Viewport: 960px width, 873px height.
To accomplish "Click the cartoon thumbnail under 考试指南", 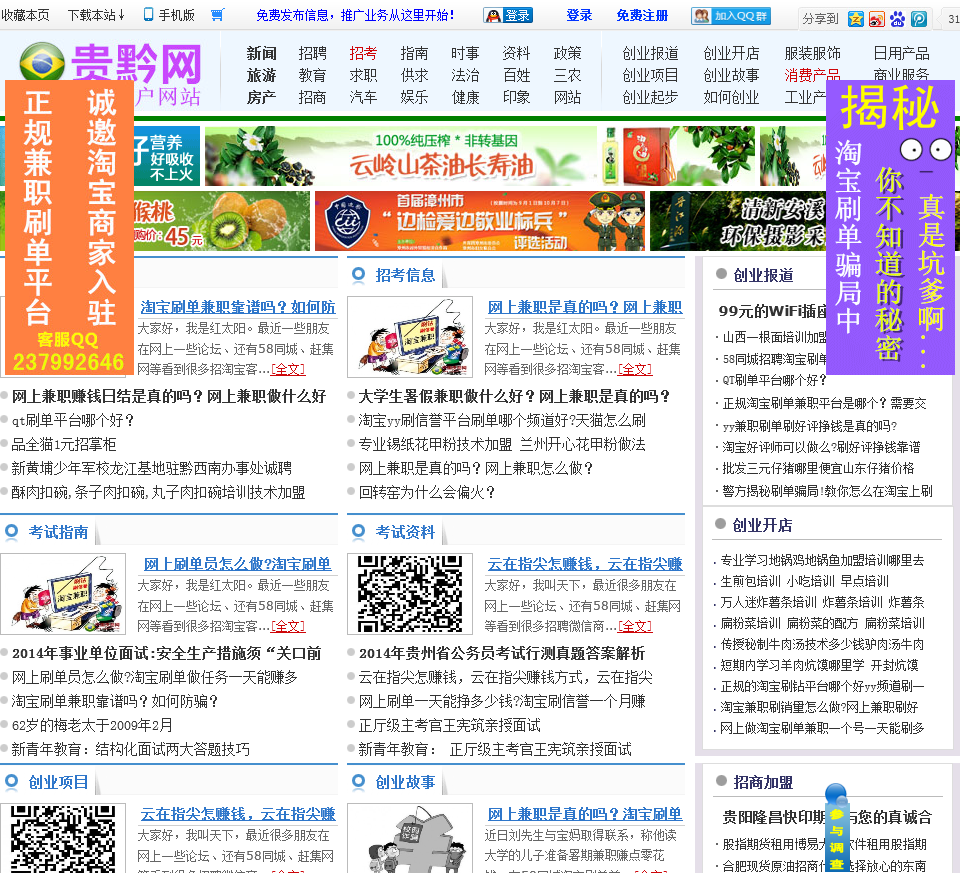I will tap(63, 594).
